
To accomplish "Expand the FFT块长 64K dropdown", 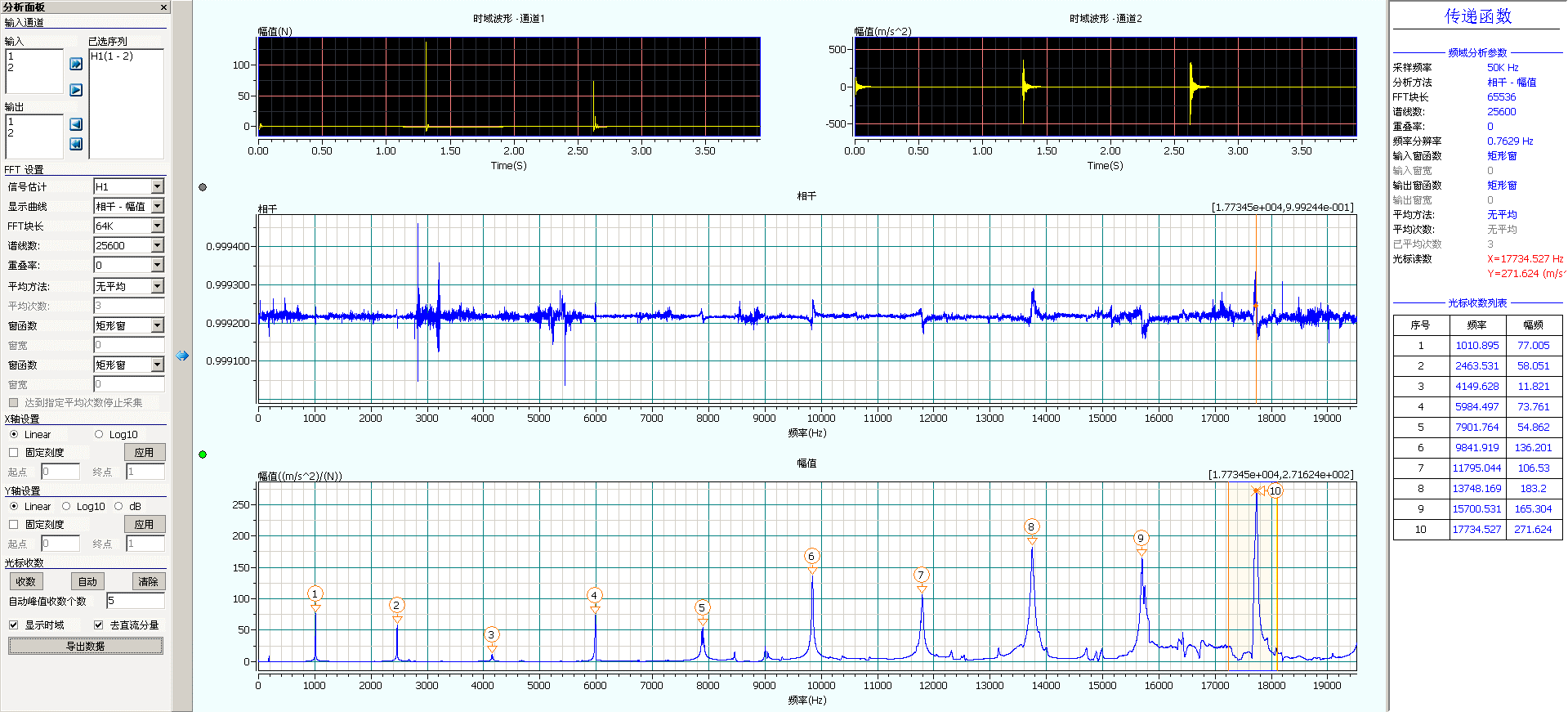I will pos(157,226).
